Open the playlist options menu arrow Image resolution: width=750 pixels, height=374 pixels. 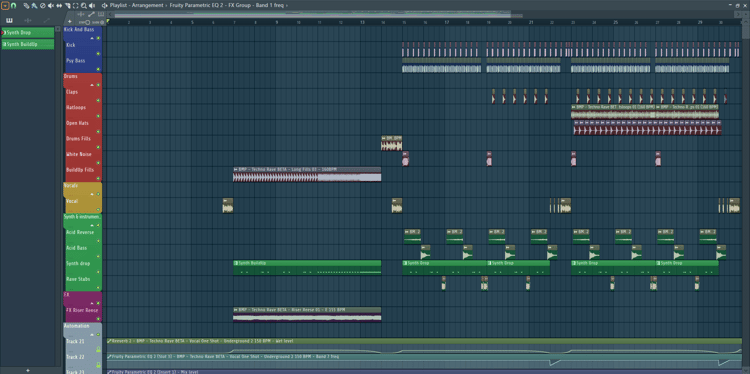click(x=5, y=6)
